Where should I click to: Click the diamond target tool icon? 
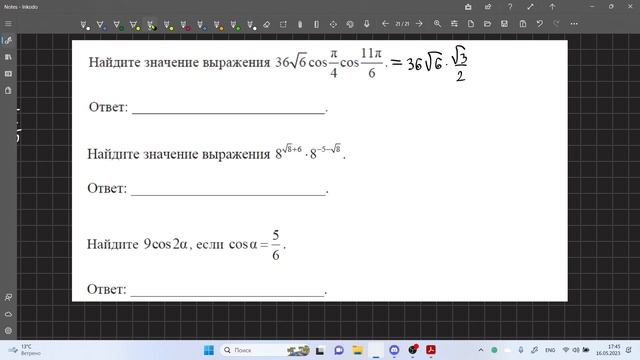pyautogui.click(x=333, y=24)
